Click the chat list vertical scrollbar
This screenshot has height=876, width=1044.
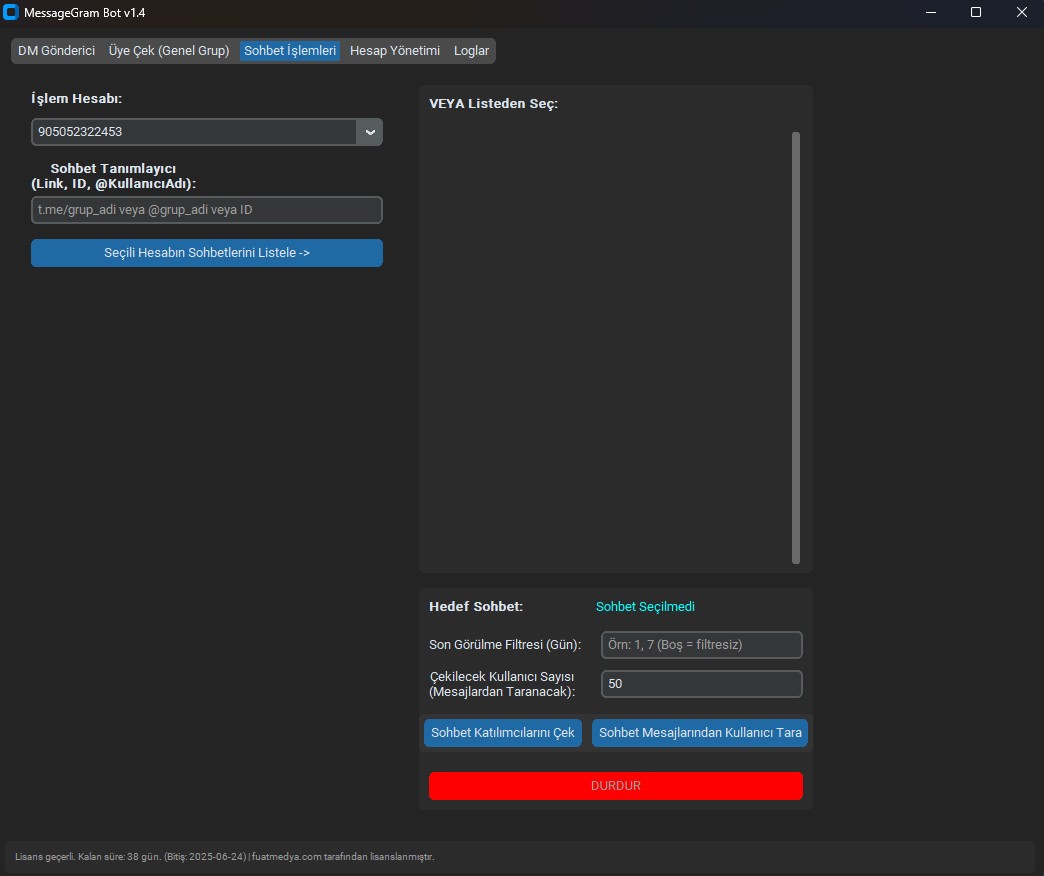point(796,347)
